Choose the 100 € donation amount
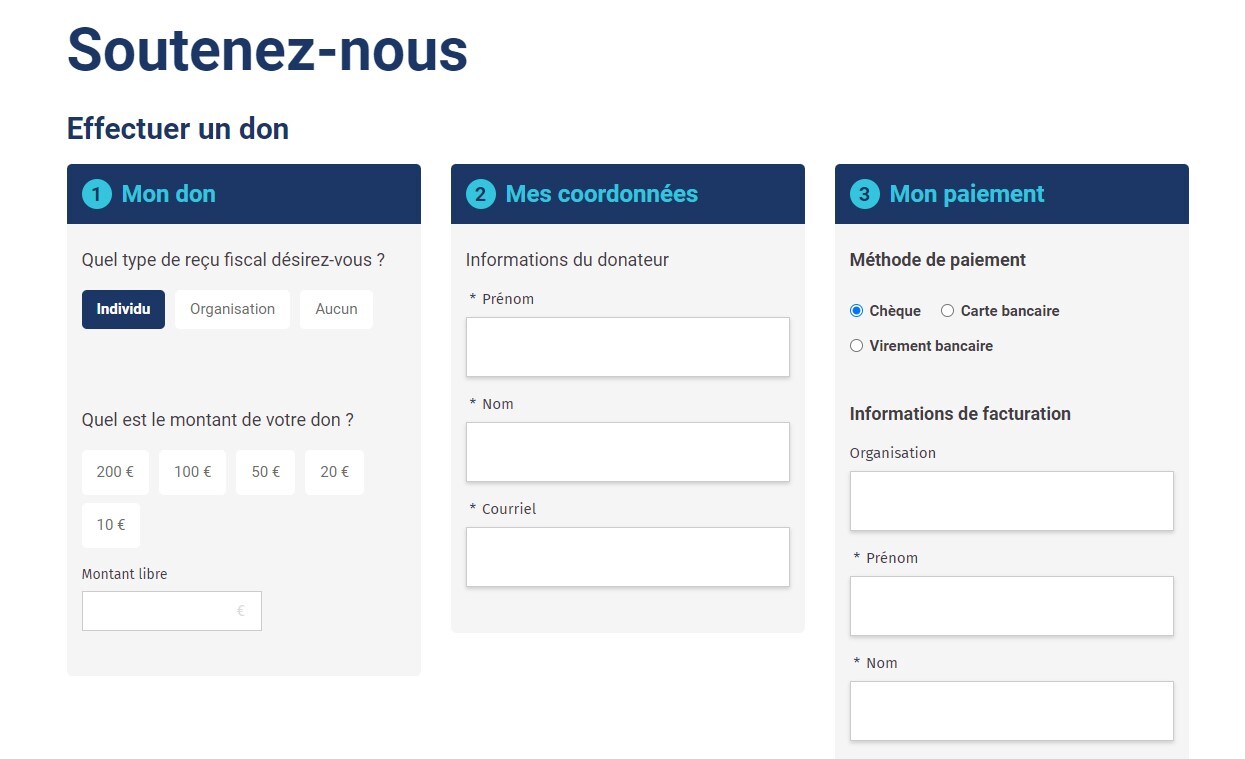This screenshot has width=1245, height=759. point(192,472)
